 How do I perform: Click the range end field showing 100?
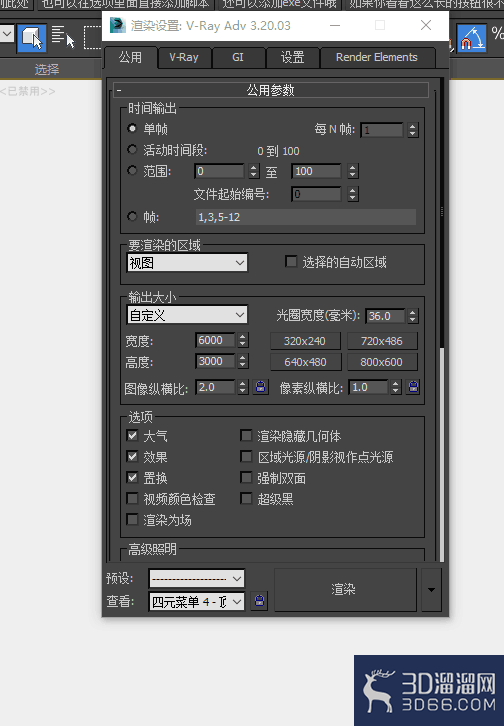tap(317, 171)
